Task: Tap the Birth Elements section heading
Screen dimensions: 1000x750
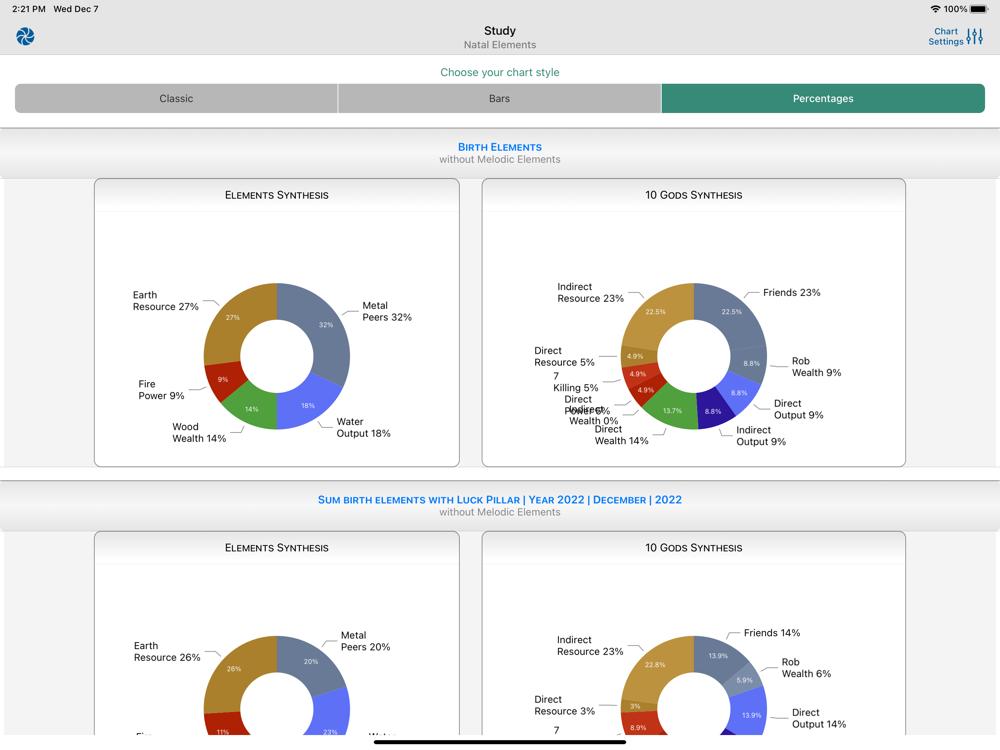Action: click(x=500, y=147)
